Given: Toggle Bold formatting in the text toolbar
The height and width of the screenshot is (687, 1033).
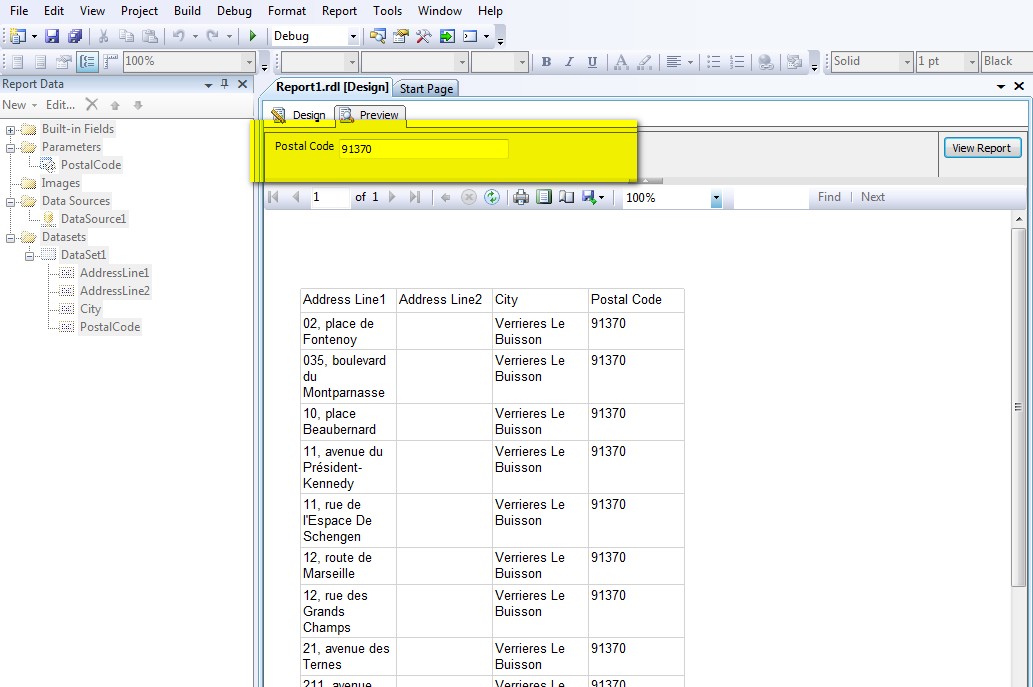Looking at the screenshot, I should (x=546, y=61).
